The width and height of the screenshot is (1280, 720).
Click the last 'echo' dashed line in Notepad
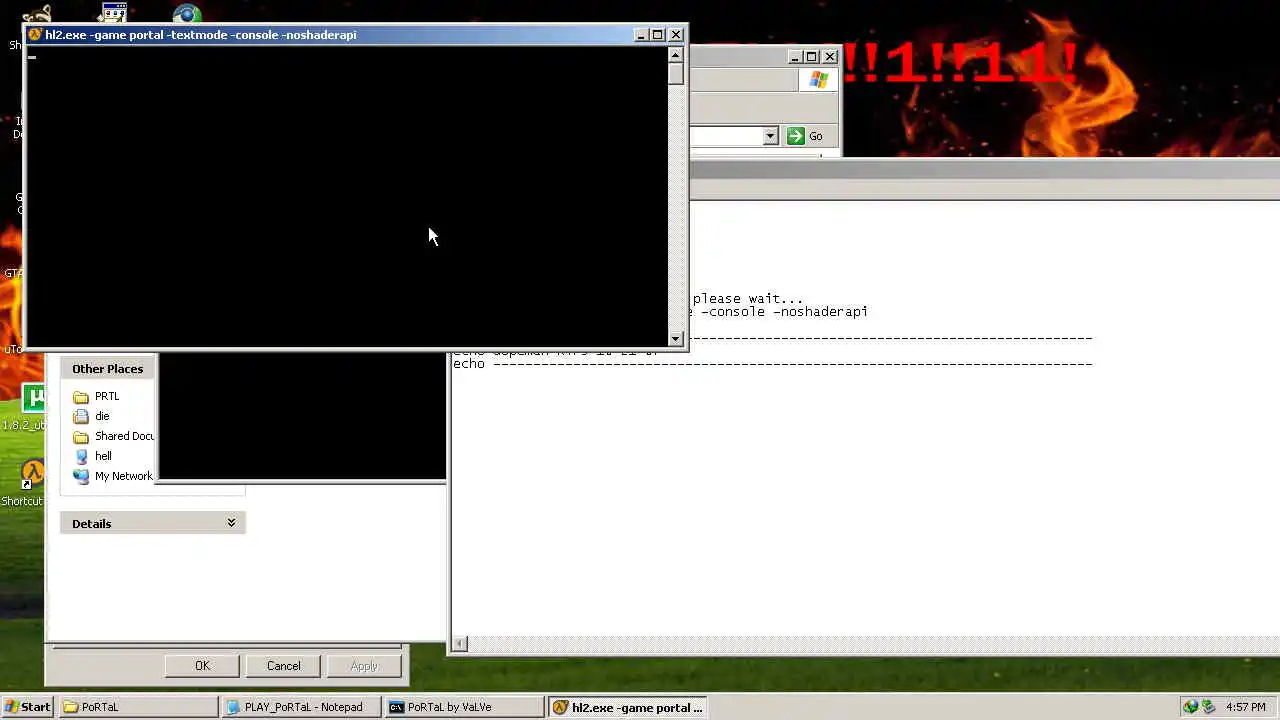[x=772, y=364]
